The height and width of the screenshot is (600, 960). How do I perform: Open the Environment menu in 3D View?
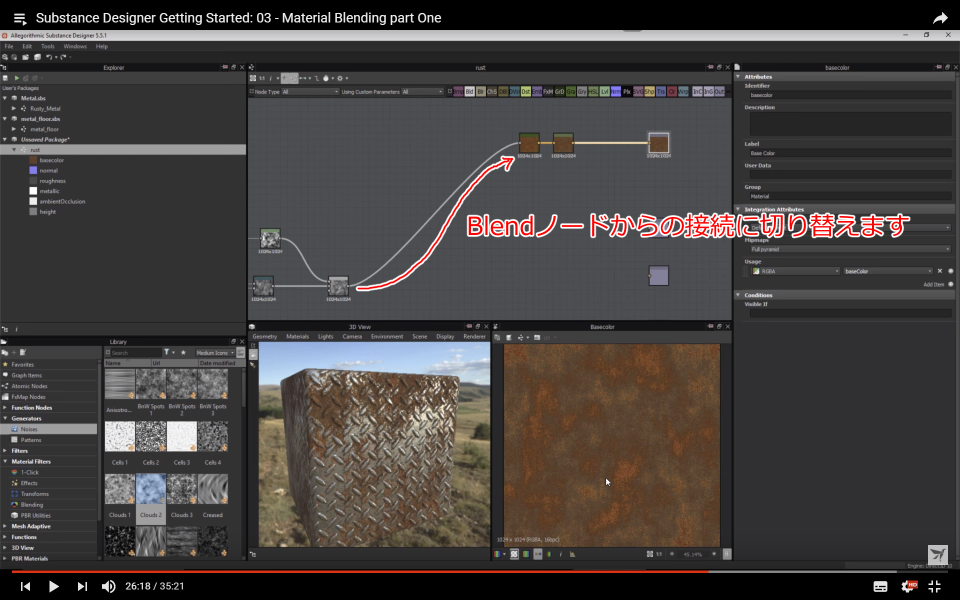[x=387, y=337]
